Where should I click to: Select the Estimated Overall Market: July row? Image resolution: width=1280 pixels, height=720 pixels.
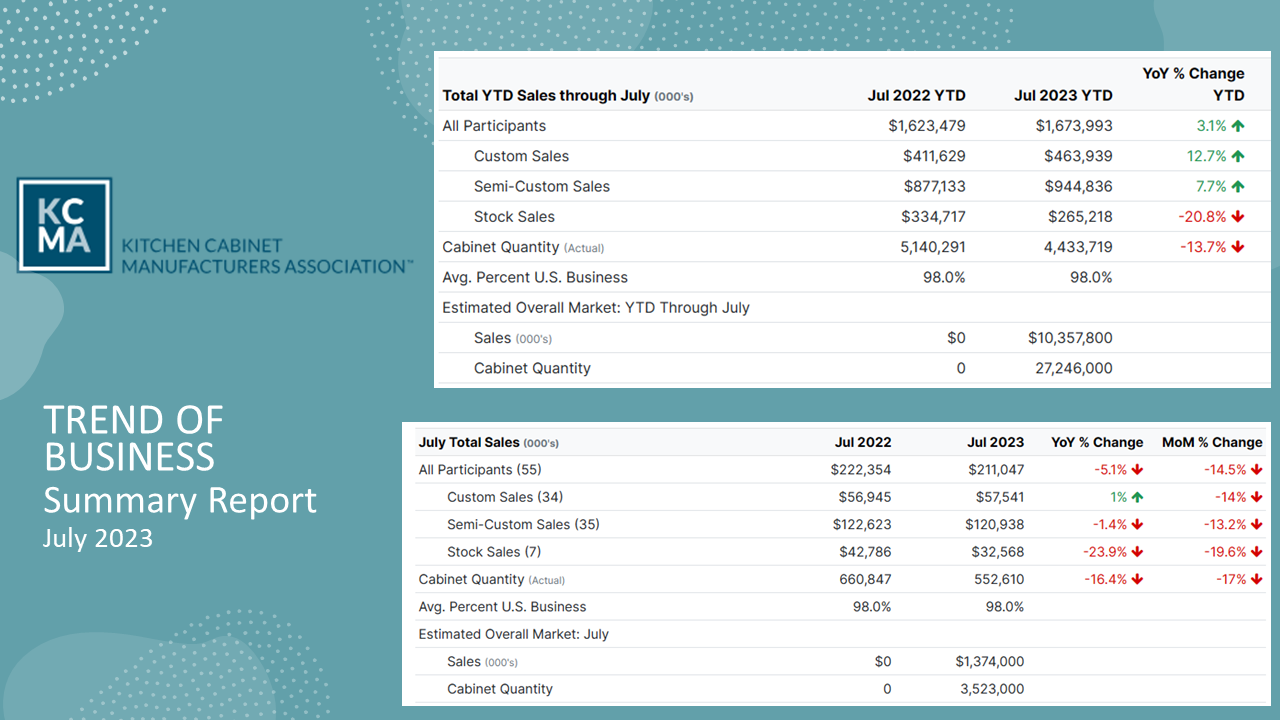[x=513, y=634]
